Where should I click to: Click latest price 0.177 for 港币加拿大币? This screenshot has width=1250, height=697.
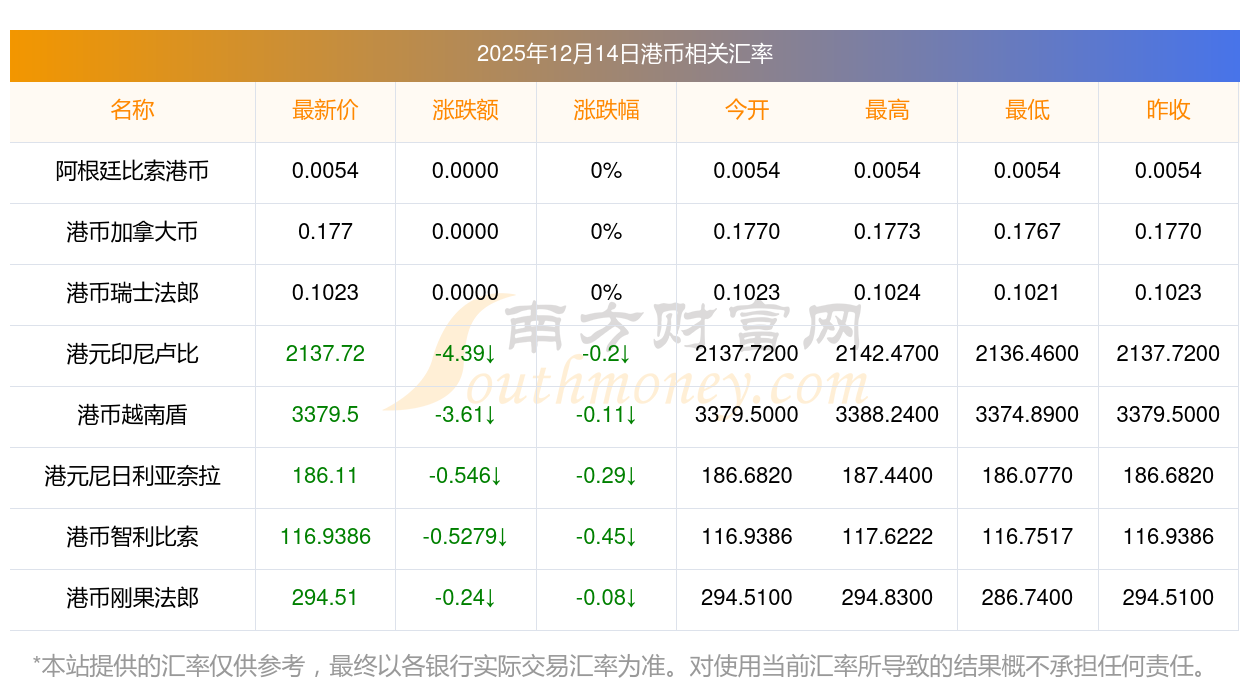[325, 232]
